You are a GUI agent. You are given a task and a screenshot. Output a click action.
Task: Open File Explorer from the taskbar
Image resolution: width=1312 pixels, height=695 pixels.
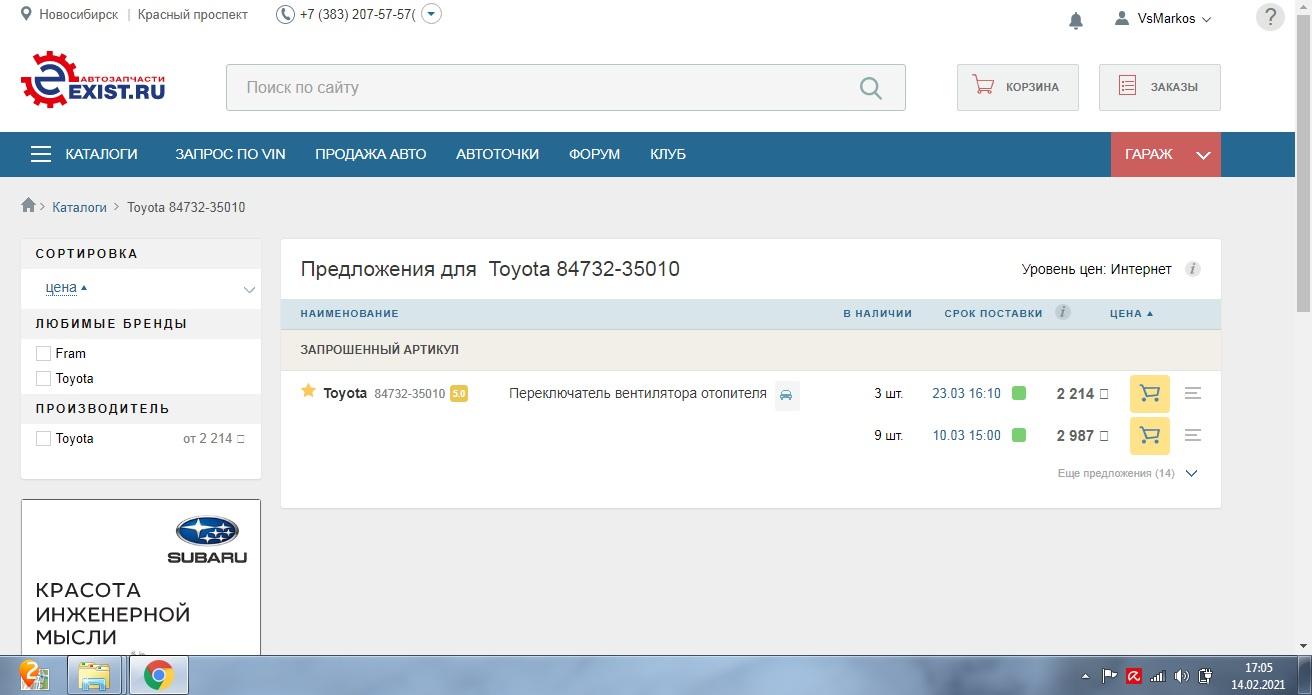pyautogui.click(x=95, y=676)
